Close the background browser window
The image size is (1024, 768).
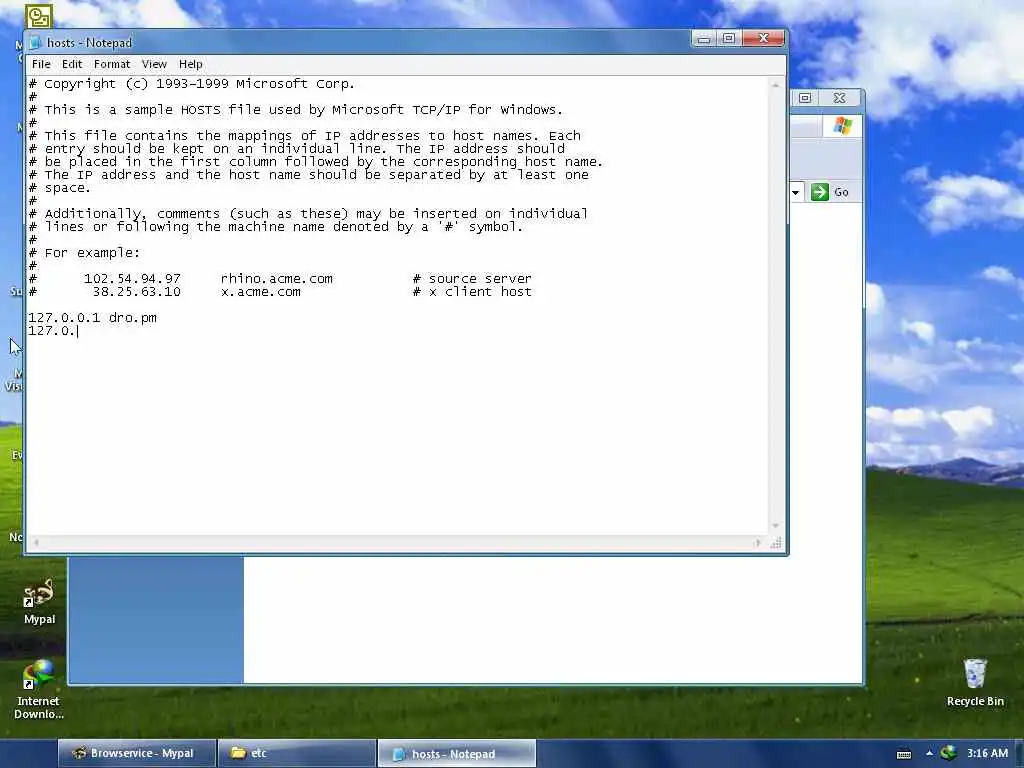tap(840, 98)
